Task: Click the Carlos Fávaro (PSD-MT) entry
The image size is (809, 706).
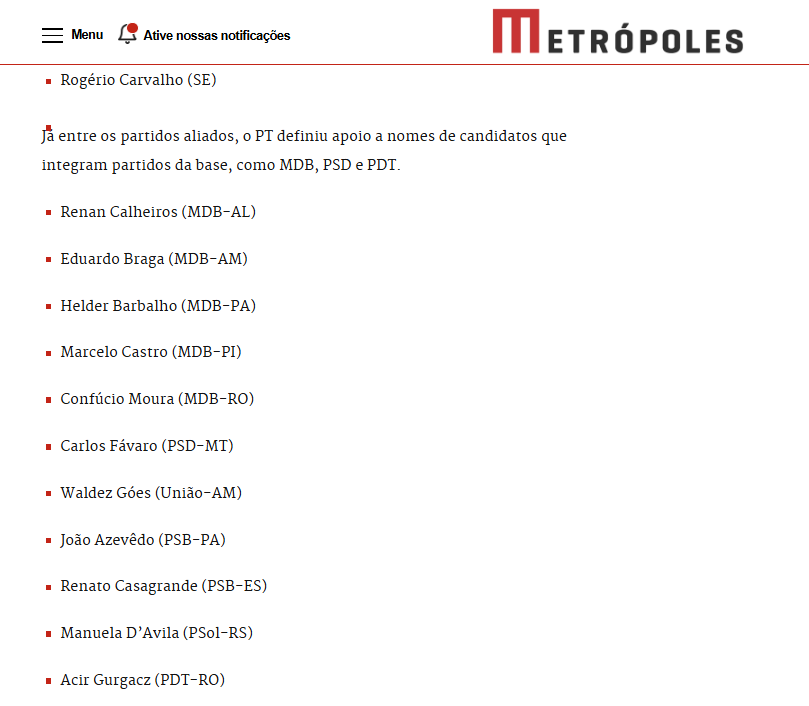Action: 146,446
